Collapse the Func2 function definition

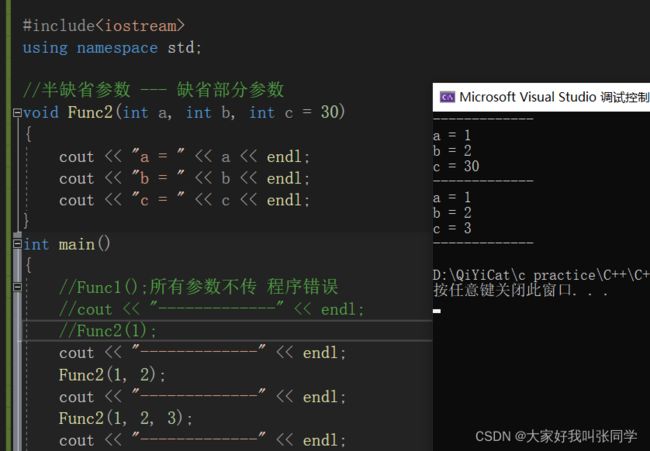click(17, 112)
